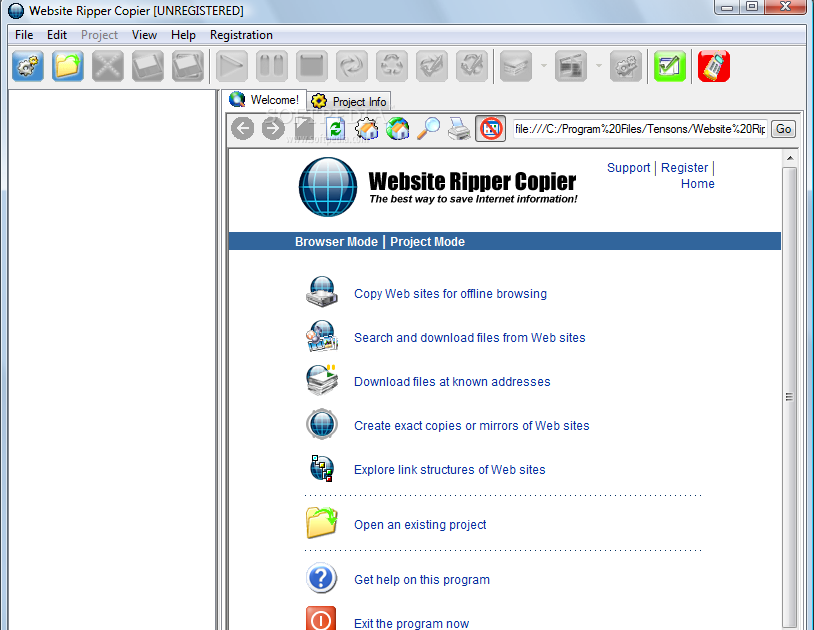Click the New Project gear icon in toolbar
The width and height of the screenshot is (814, 630).
28,66
